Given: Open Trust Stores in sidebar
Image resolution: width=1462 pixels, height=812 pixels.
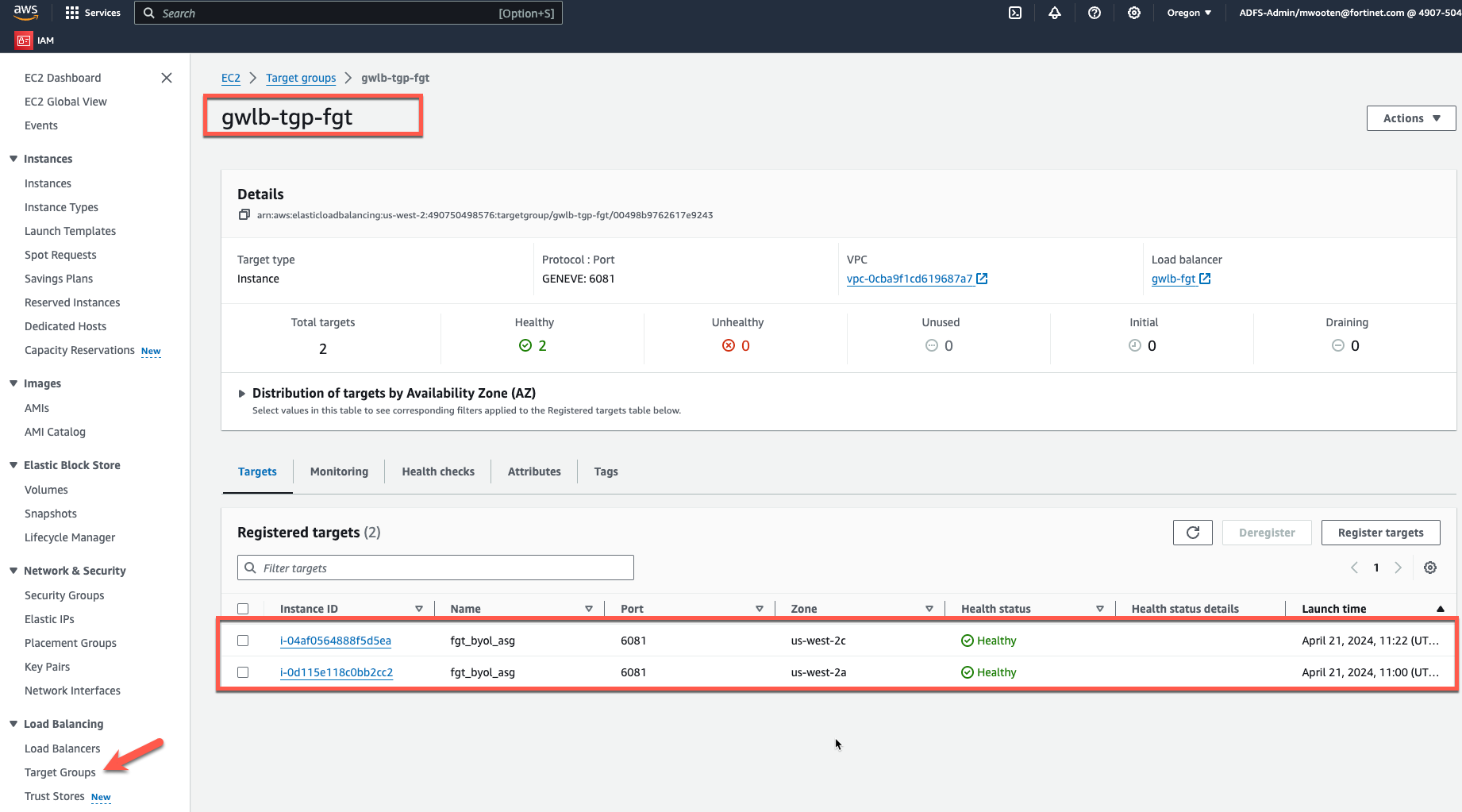Looking at the screenshot, I should click(55, 796).
